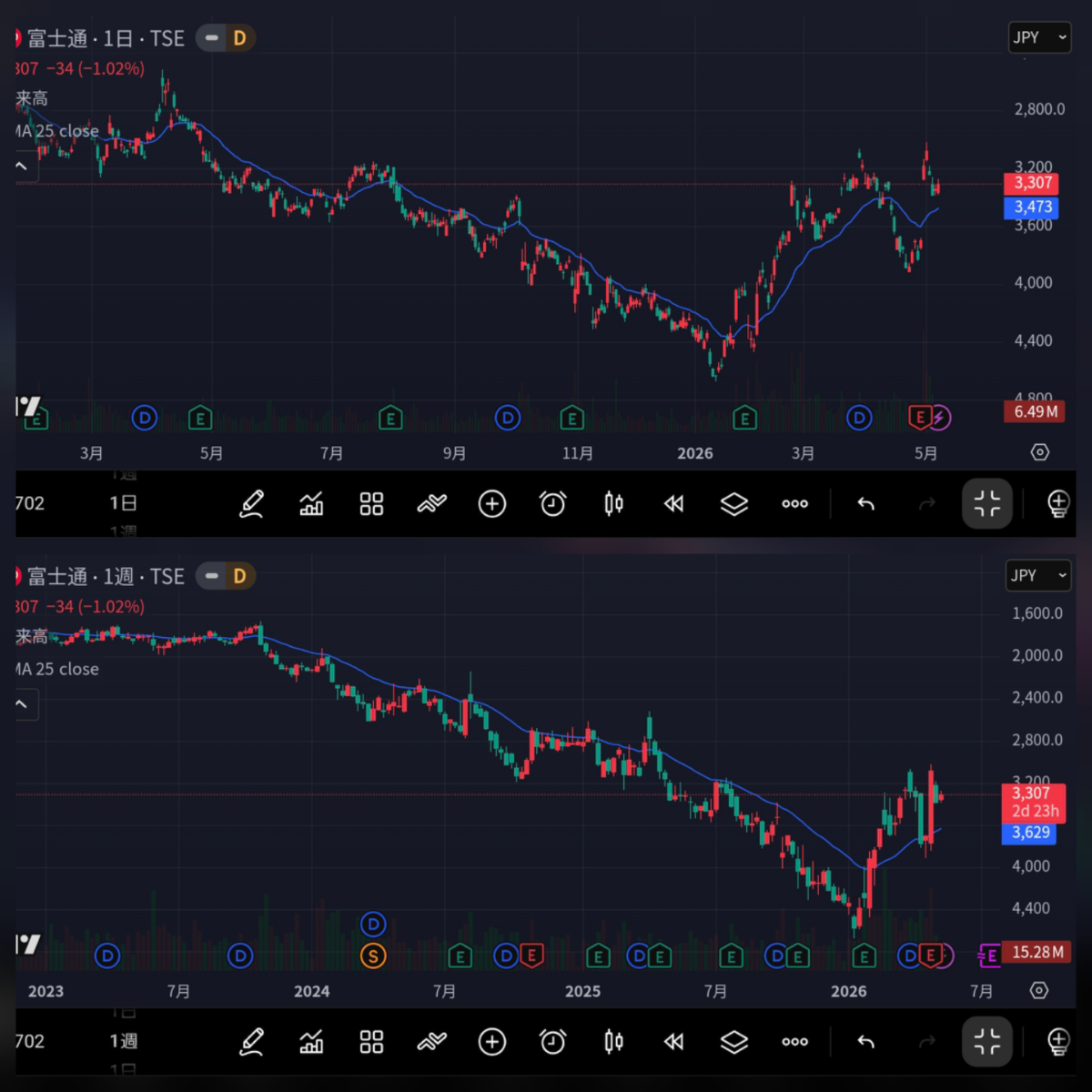Toggle the D pill beside 富士通 · 1日 title

226,38
